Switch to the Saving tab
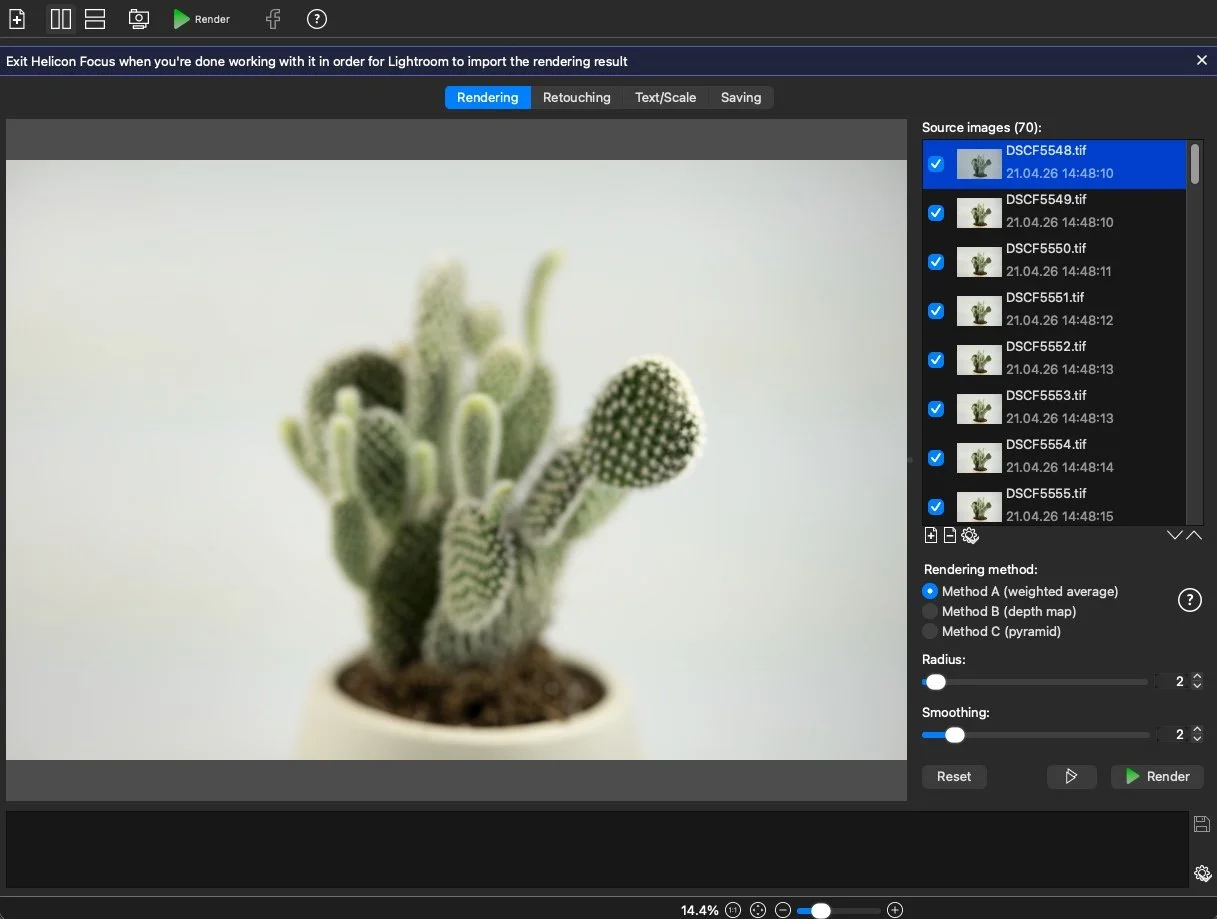1217x919 pixels. (x=740, y=97)
